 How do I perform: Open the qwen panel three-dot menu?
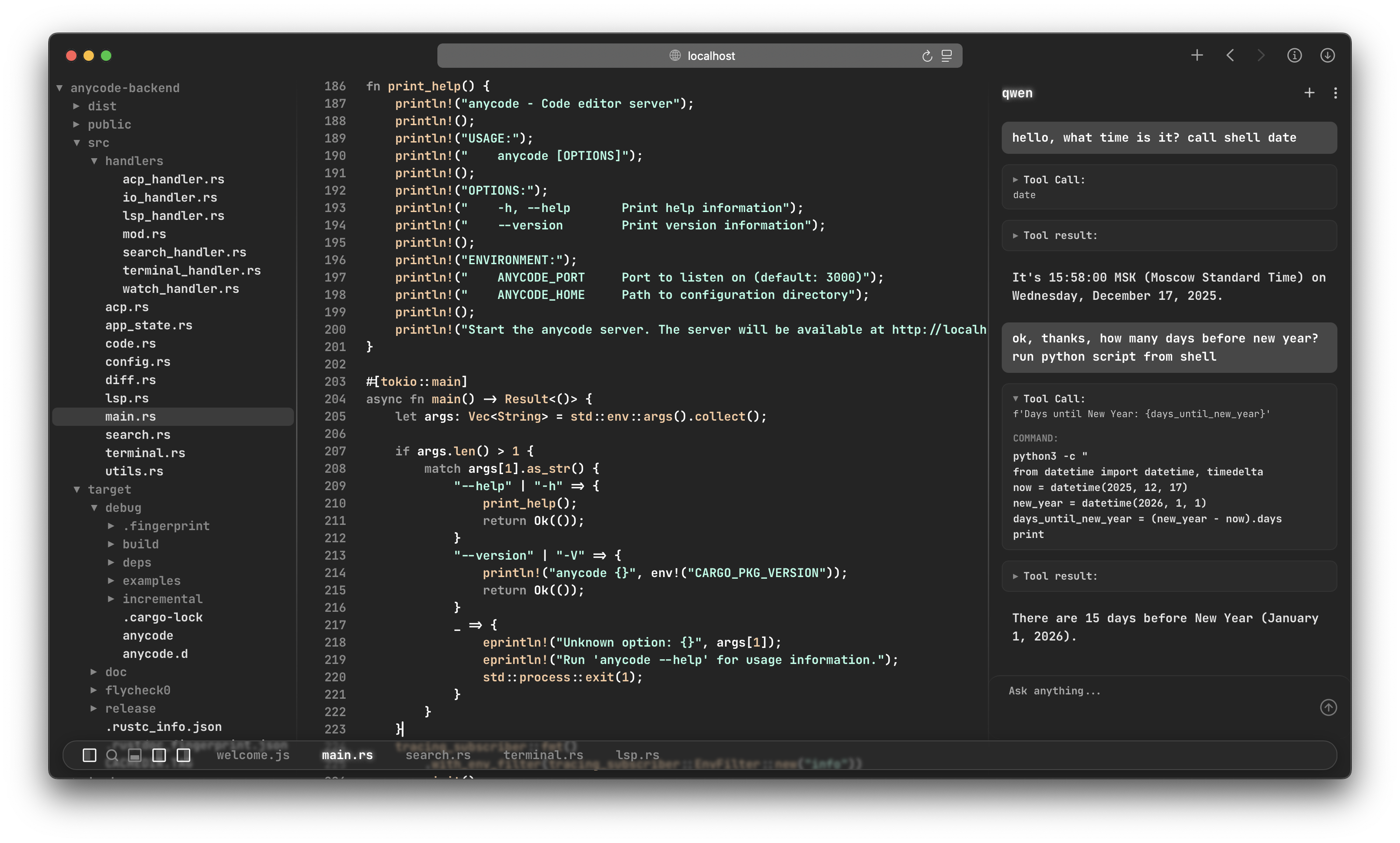1335,93
